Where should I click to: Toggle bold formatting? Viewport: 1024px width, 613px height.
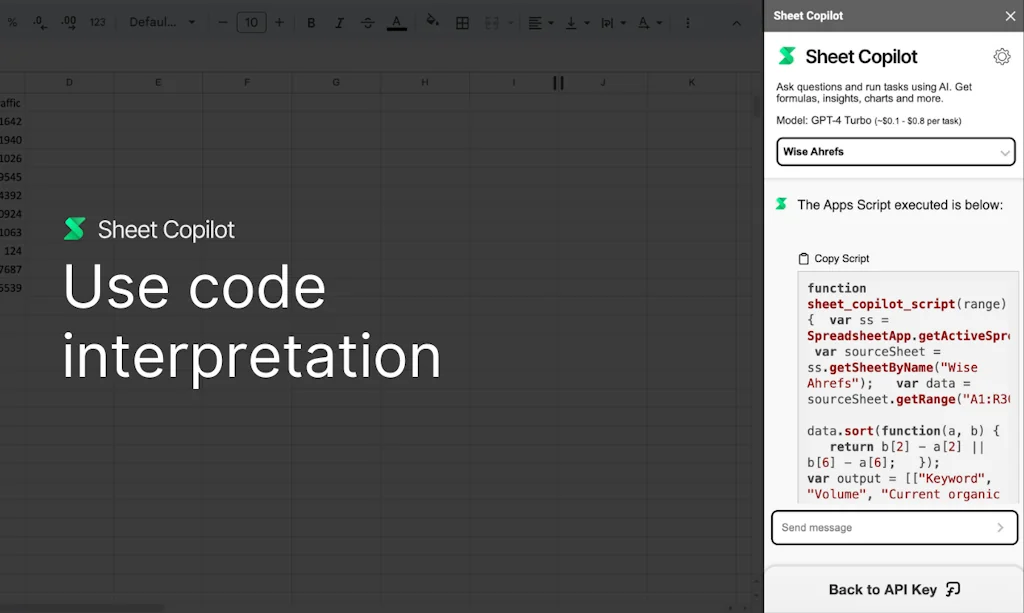pos(311,21)
